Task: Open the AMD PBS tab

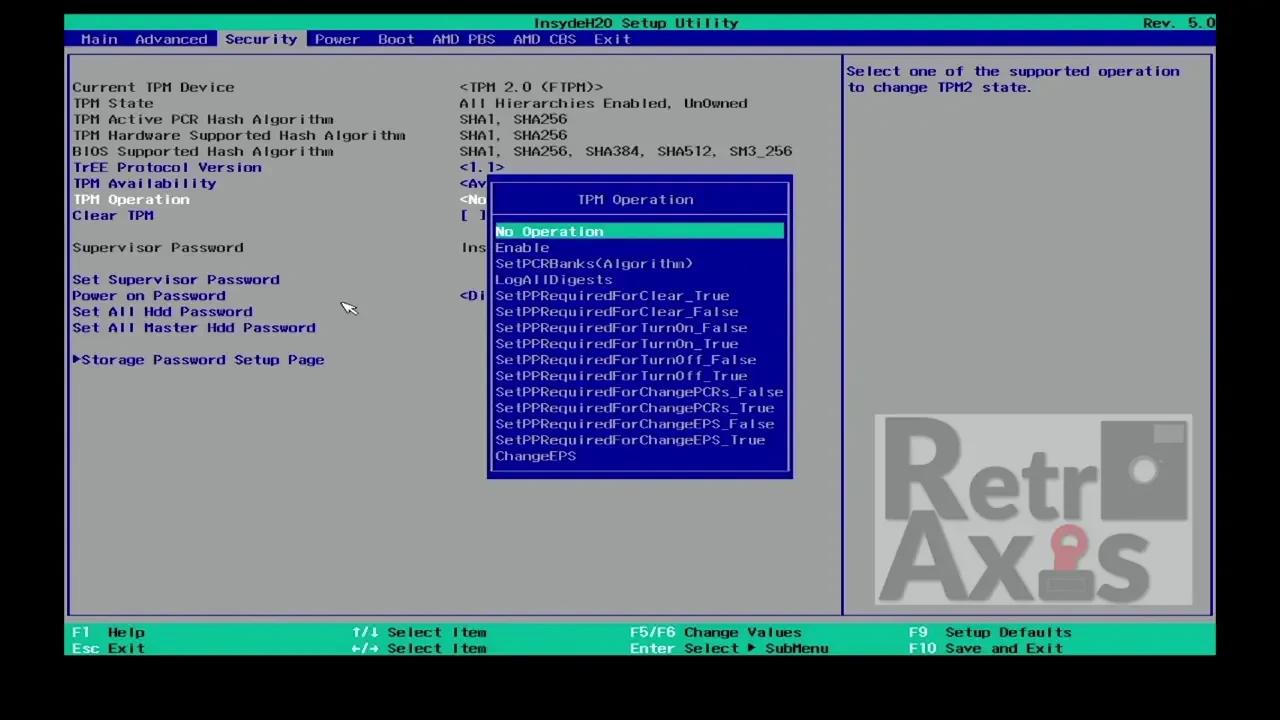Action: 463,39
